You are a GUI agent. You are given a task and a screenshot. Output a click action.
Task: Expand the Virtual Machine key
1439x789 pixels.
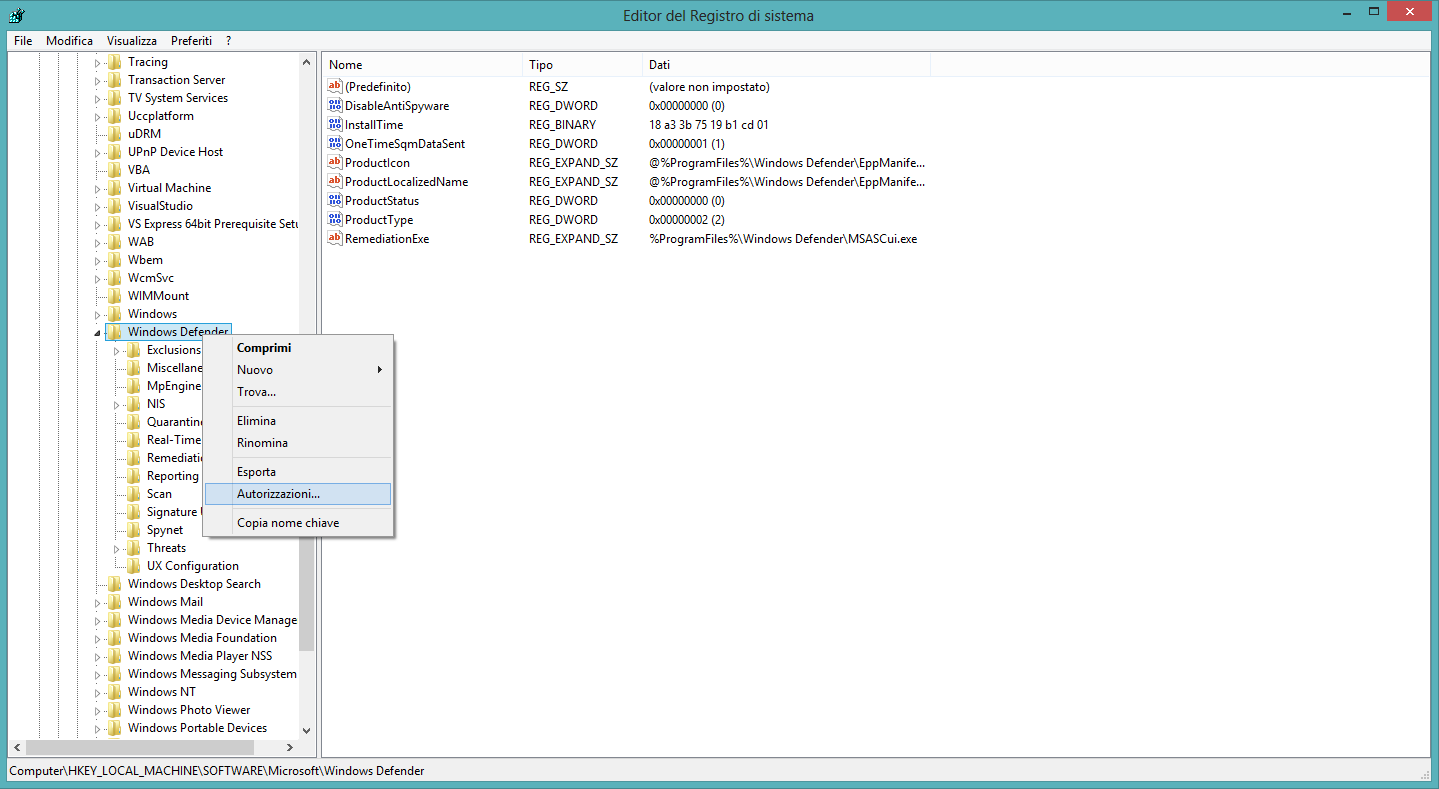point(98,189)
